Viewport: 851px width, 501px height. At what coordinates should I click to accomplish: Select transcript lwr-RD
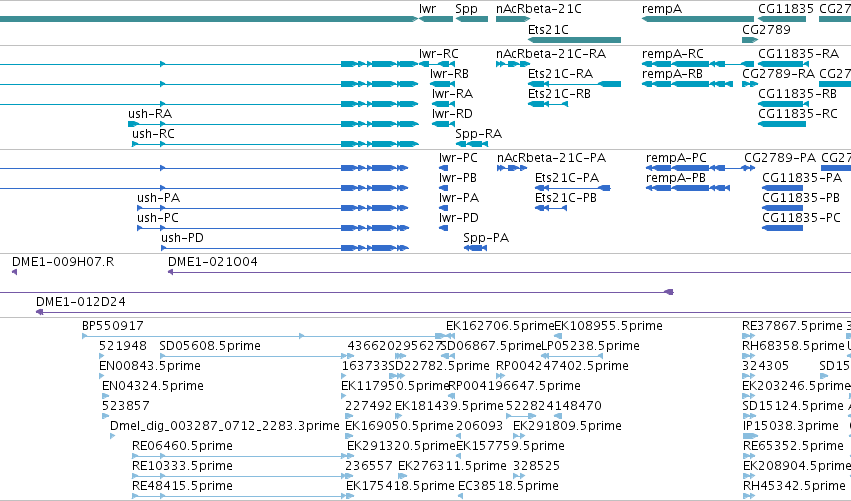[453, 114]
